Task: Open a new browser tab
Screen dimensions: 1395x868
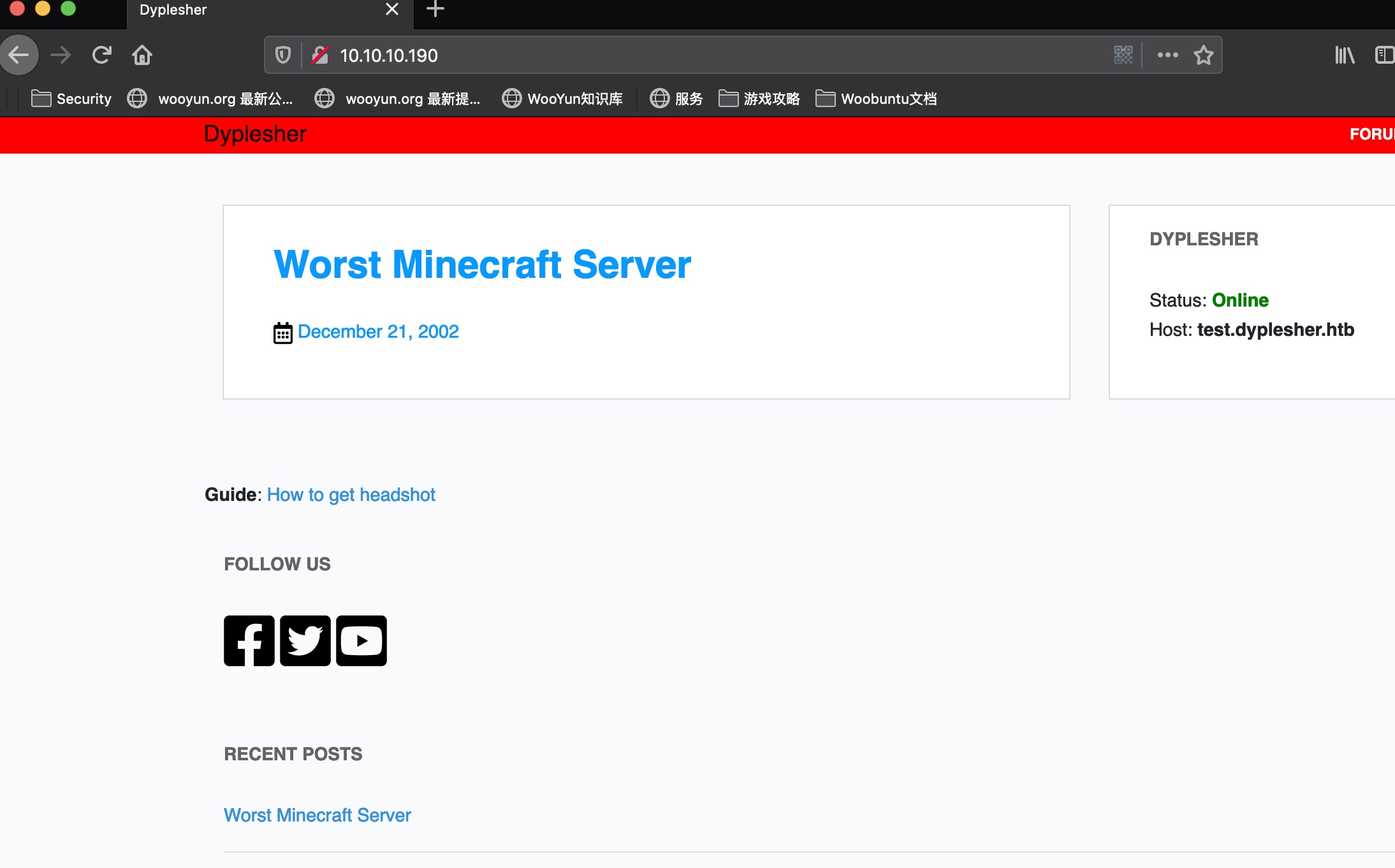Action: click(x=435, y=10)
